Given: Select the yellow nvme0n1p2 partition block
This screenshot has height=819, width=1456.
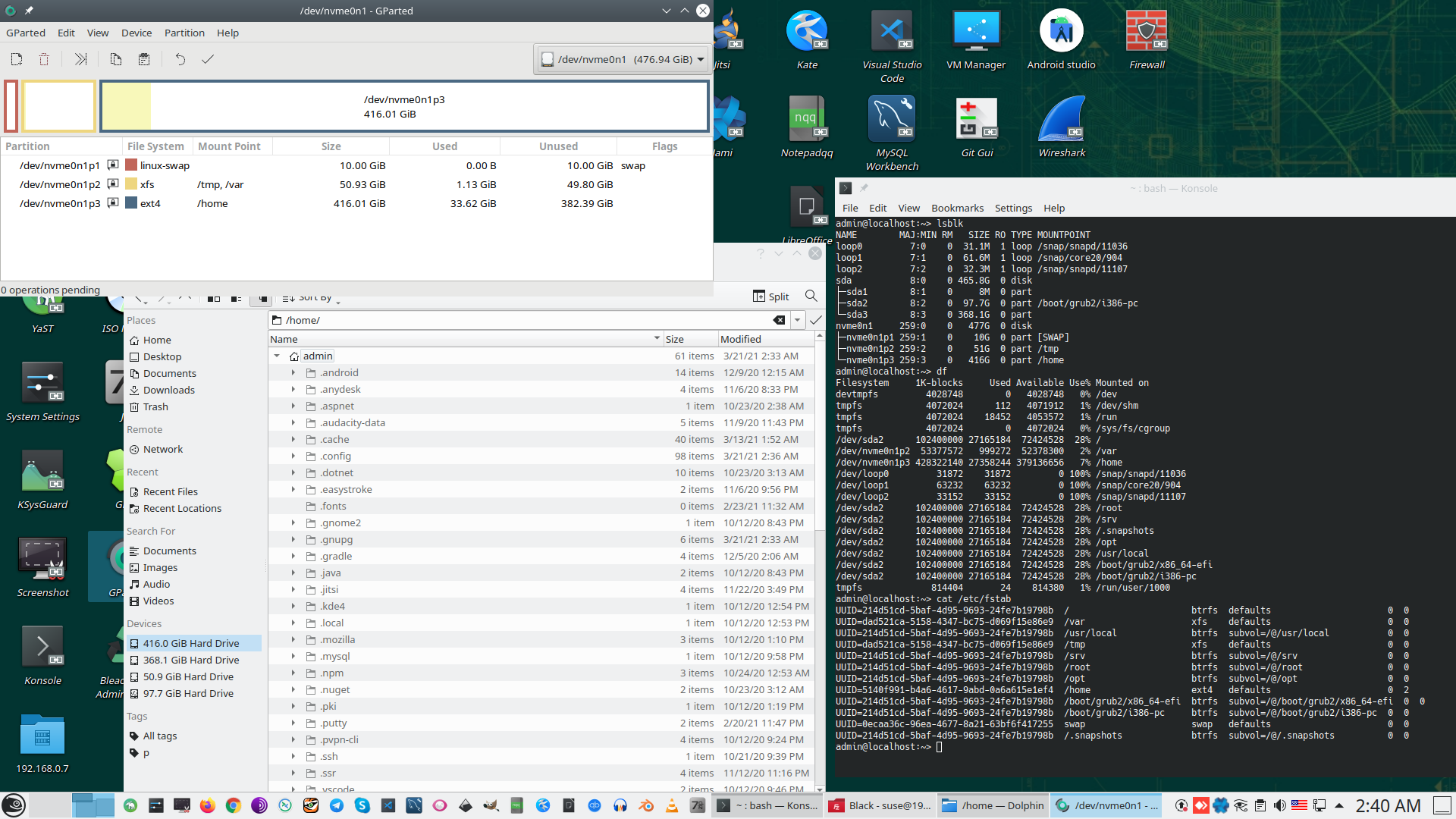Looking at the screenshot, I should pos(59,106).
